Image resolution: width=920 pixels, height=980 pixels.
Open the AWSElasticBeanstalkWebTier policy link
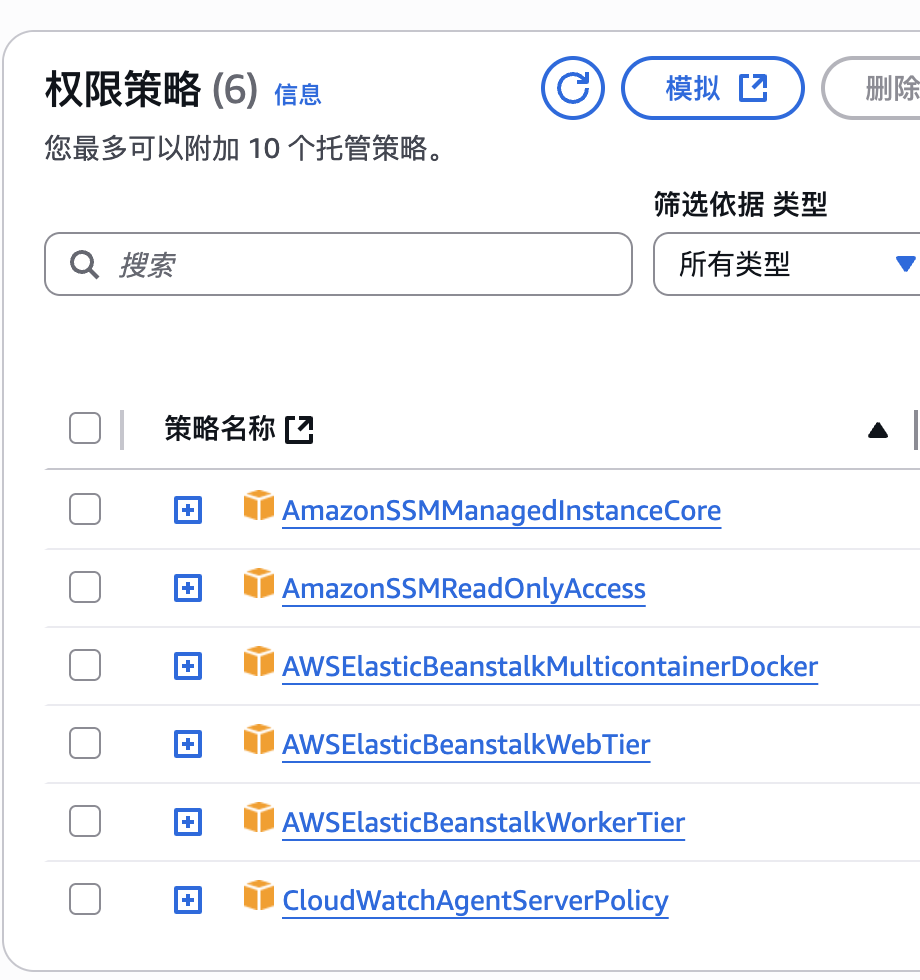466,745
